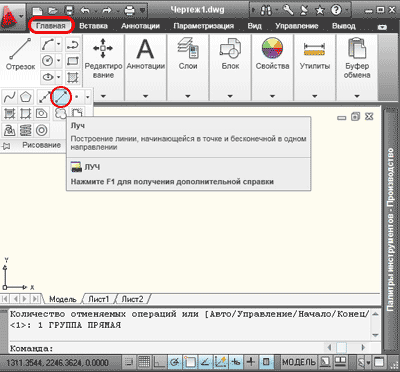This screenshot has width=400, height=372.
Task: Toggle Grid display in status bar
Action: coord(144,362)
